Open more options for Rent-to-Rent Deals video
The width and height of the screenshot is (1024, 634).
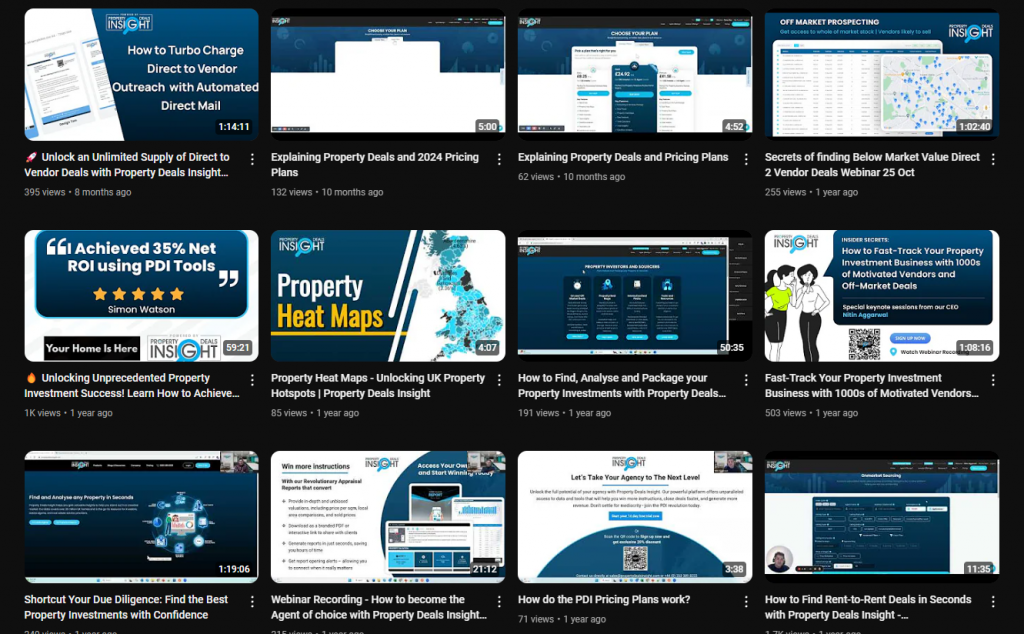[x=993, y=601]
